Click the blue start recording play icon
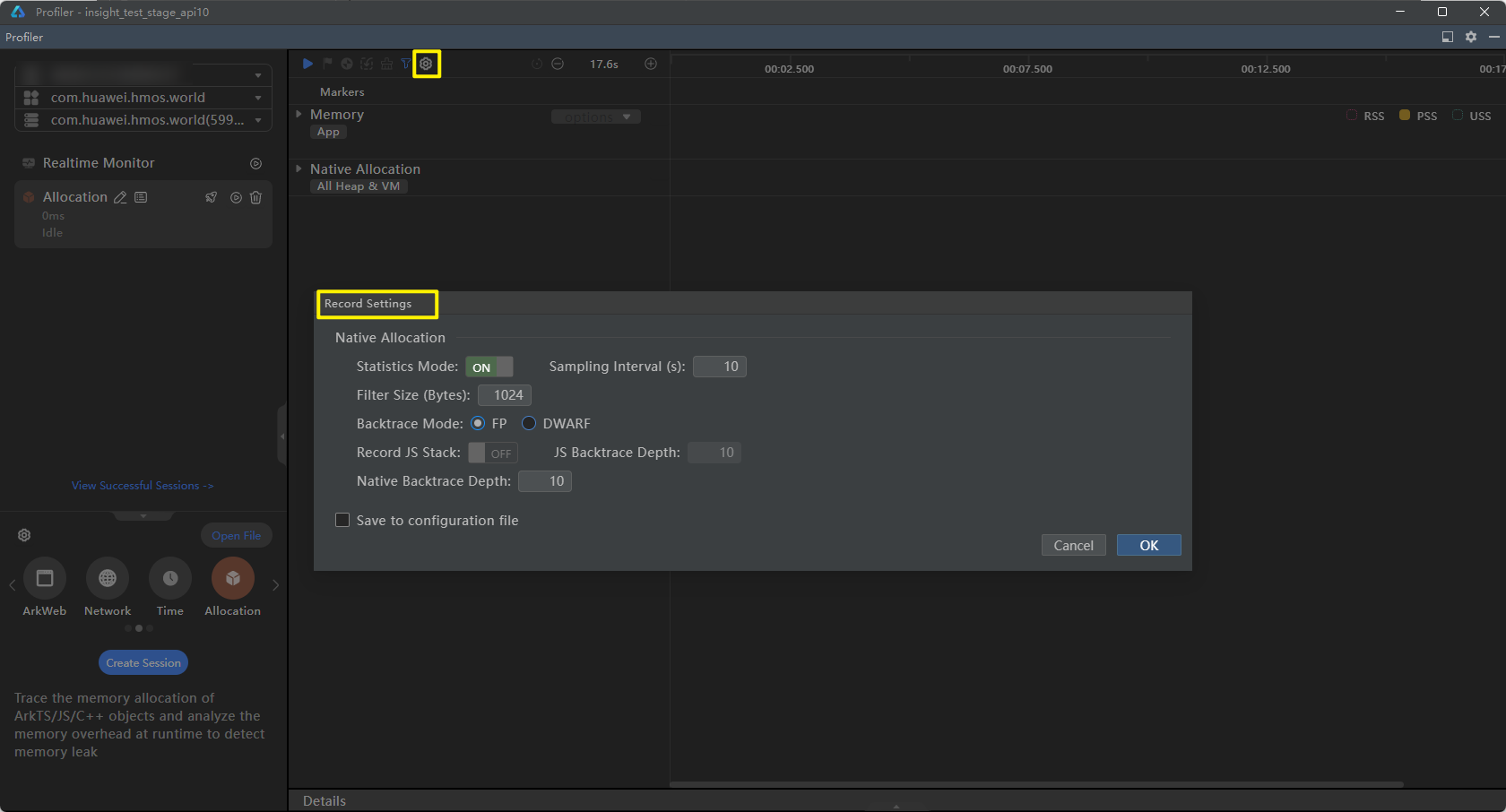The width and height of the screenshot is (1506, 812). point(307,64)
